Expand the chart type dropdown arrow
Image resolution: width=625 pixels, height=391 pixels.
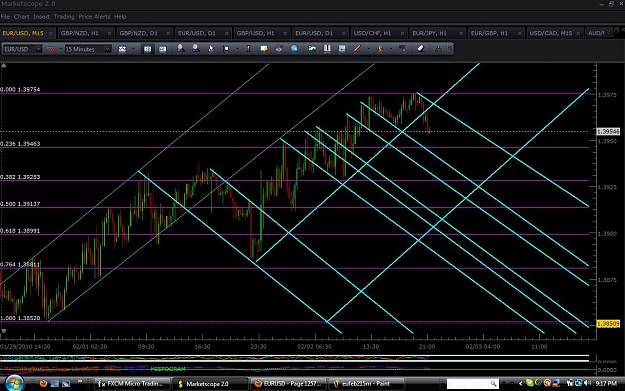coord(133,49)
